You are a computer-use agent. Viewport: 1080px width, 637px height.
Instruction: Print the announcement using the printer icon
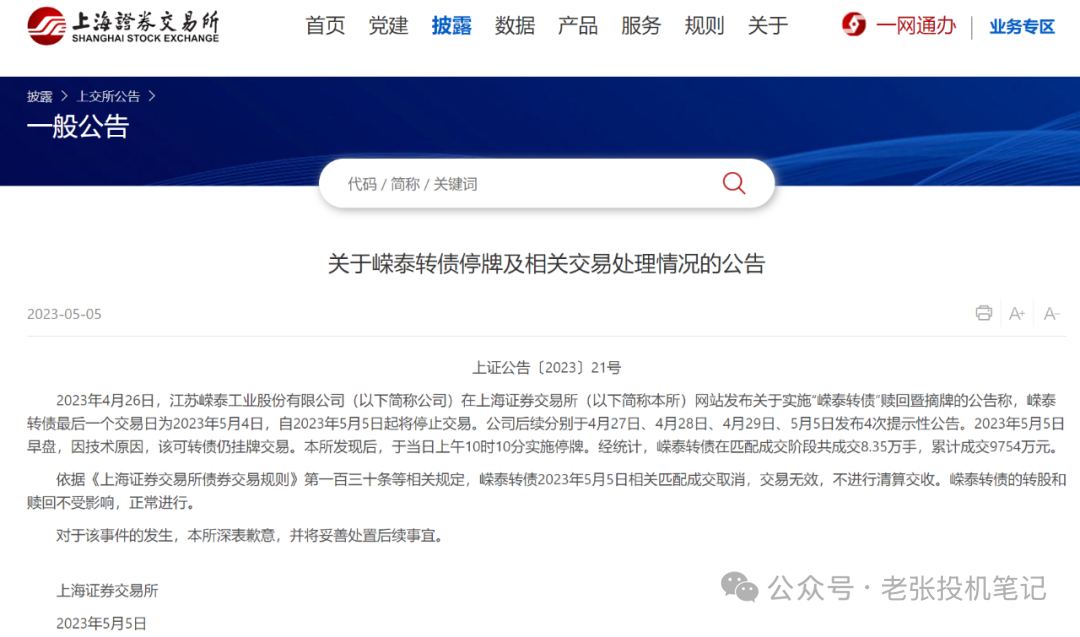click(x=984, y=313)
